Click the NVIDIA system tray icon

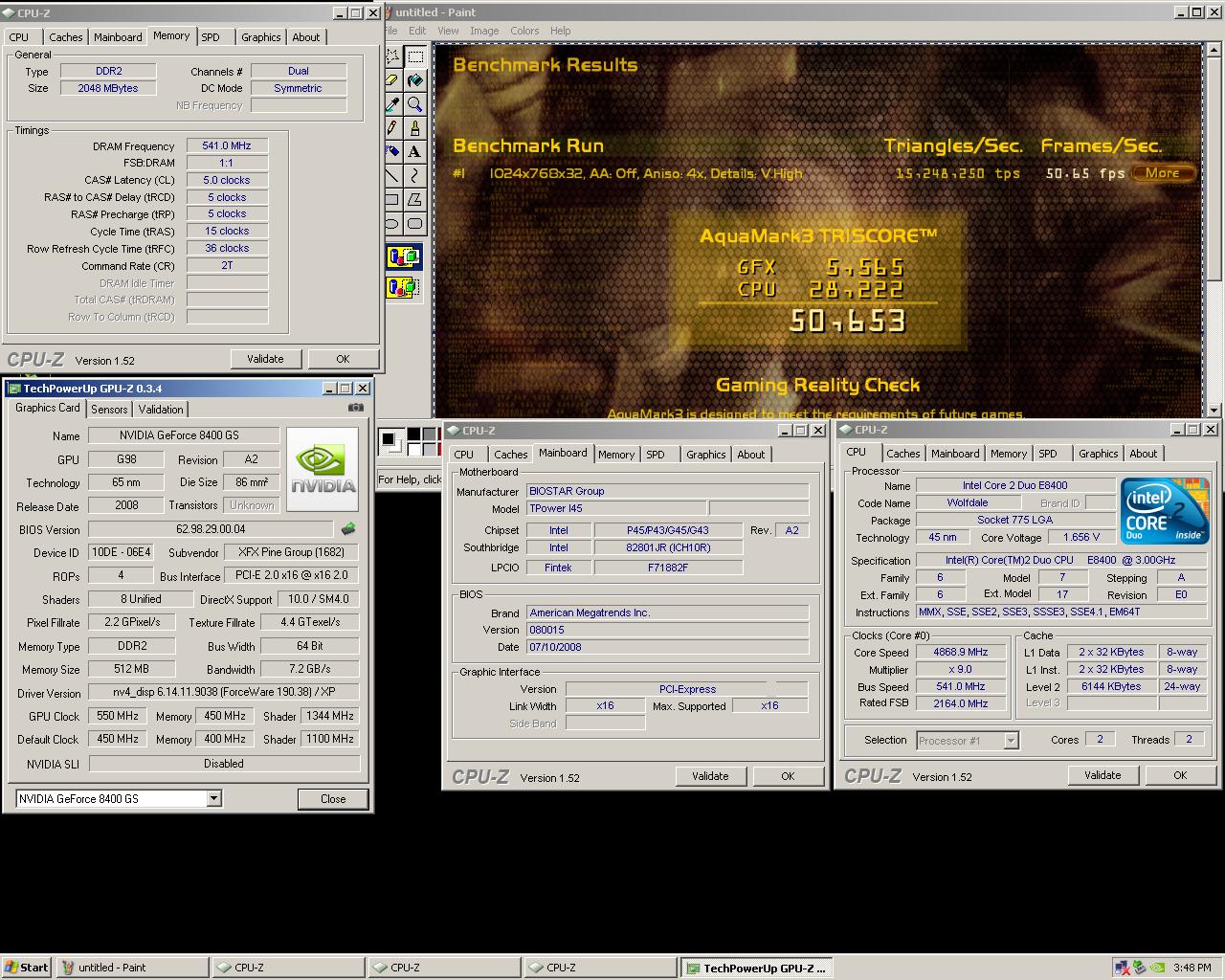coord(1158,968)
